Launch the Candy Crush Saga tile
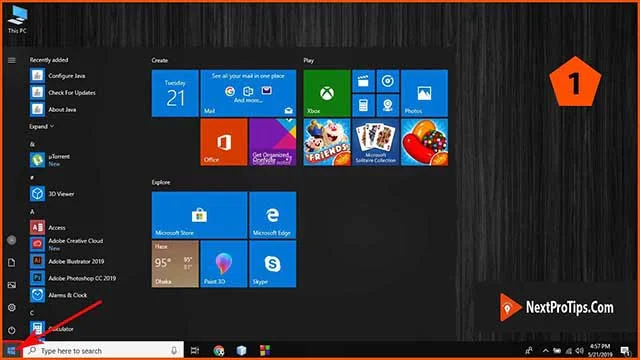Image resolution: width=640 pixels, height=360 pixels. pyautogui.click(x=424, y=142)
